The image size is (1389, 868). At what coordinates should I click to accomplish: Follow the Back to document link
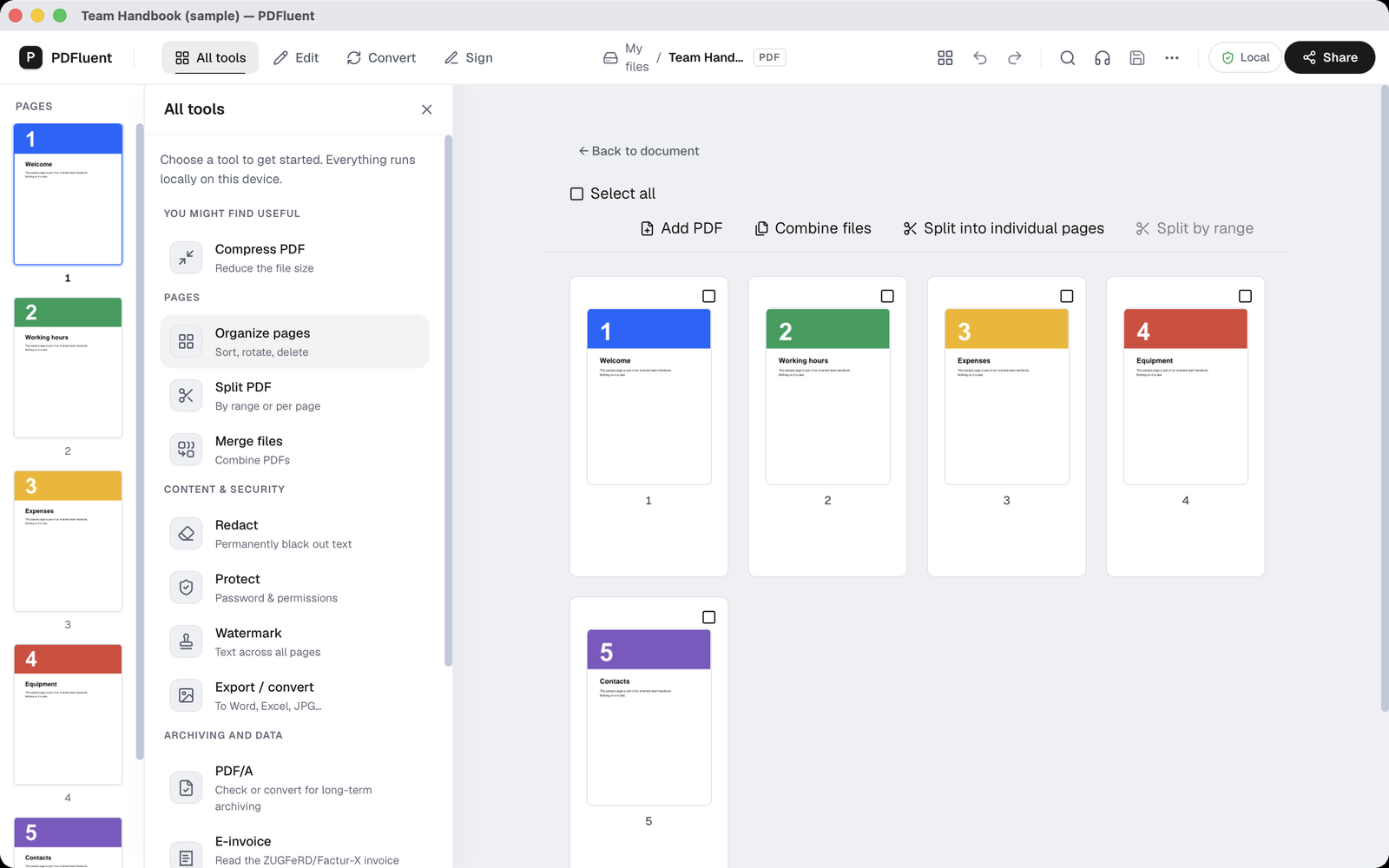click(x=639, y=151)
